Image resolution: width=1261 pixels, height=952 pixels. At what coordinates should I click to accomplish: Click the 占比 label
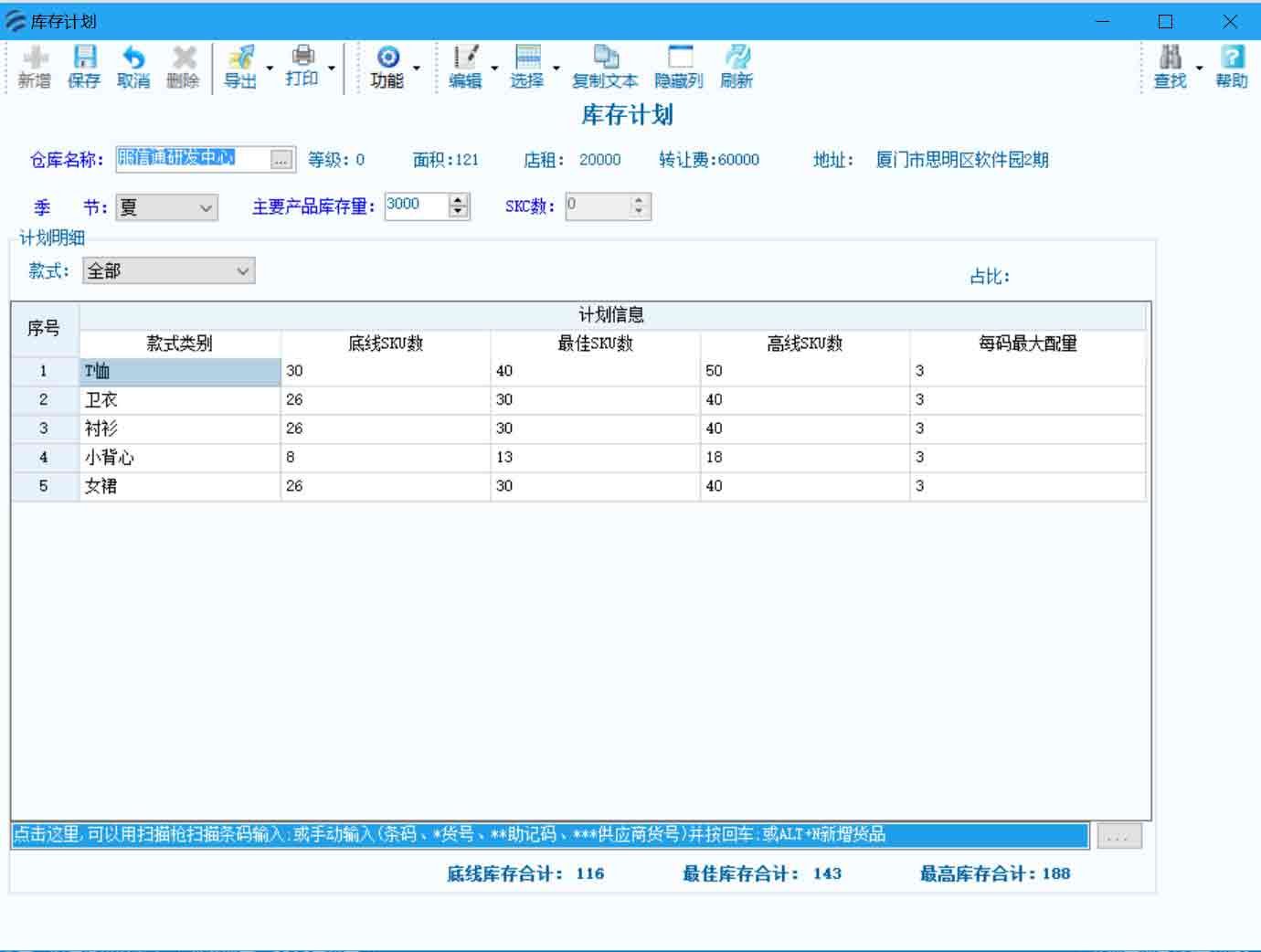point(990,277)
